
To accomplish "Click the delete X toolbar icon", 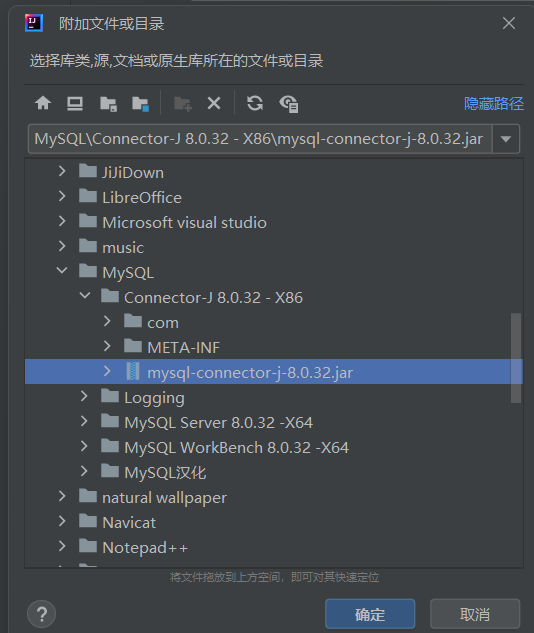I will point(214,103).
